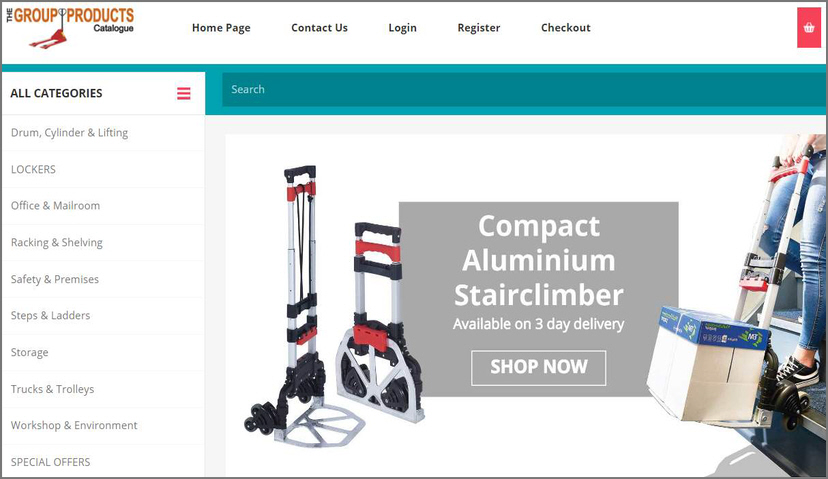The width and height of the screenshot is (828, 479).
Task: Open the Register page
Action: point(478,28)
